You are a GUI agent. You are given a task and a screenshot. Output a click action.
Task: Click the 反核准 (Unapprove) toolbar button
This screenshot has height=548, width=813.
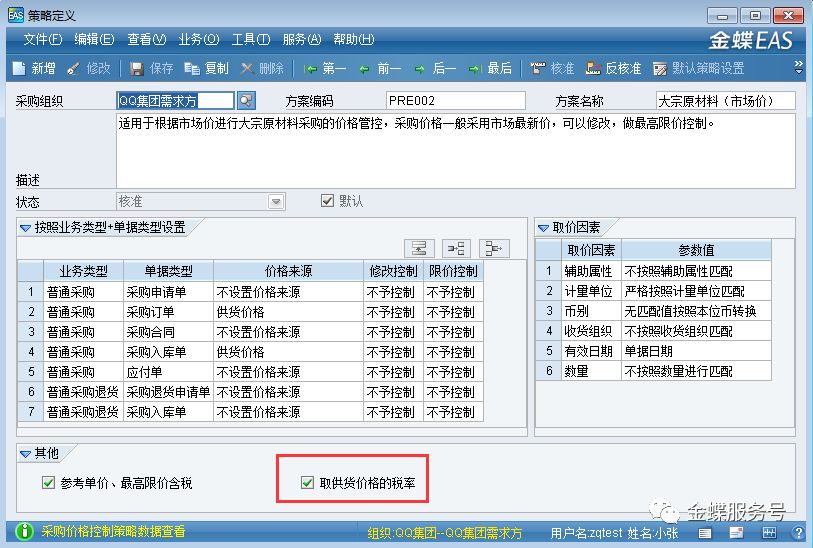pos(614,68)
